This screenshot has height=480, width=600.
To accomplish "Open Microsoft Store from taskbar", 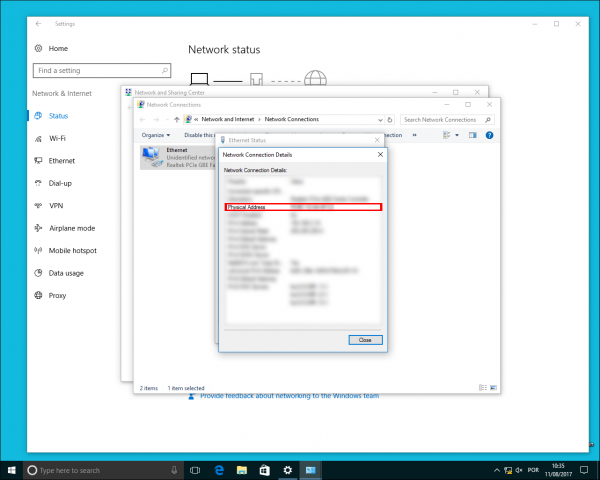I will point(264,470).
